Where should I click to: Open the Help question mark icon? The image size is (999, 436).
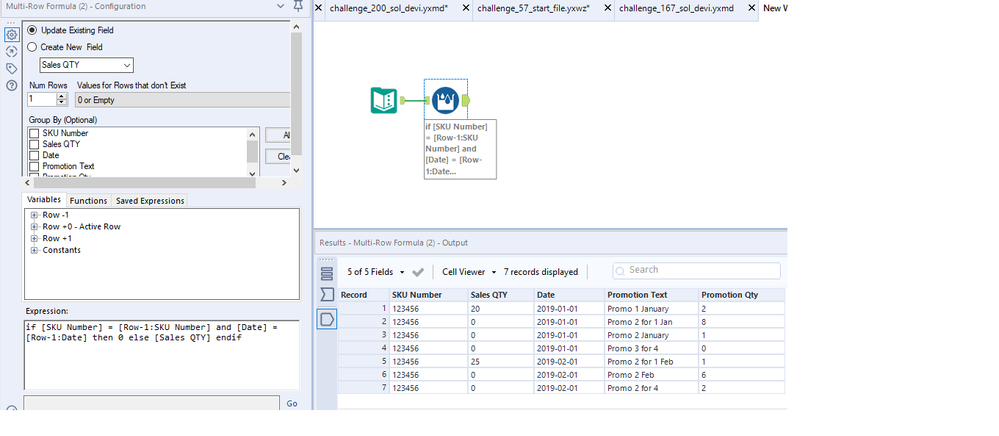11,85
